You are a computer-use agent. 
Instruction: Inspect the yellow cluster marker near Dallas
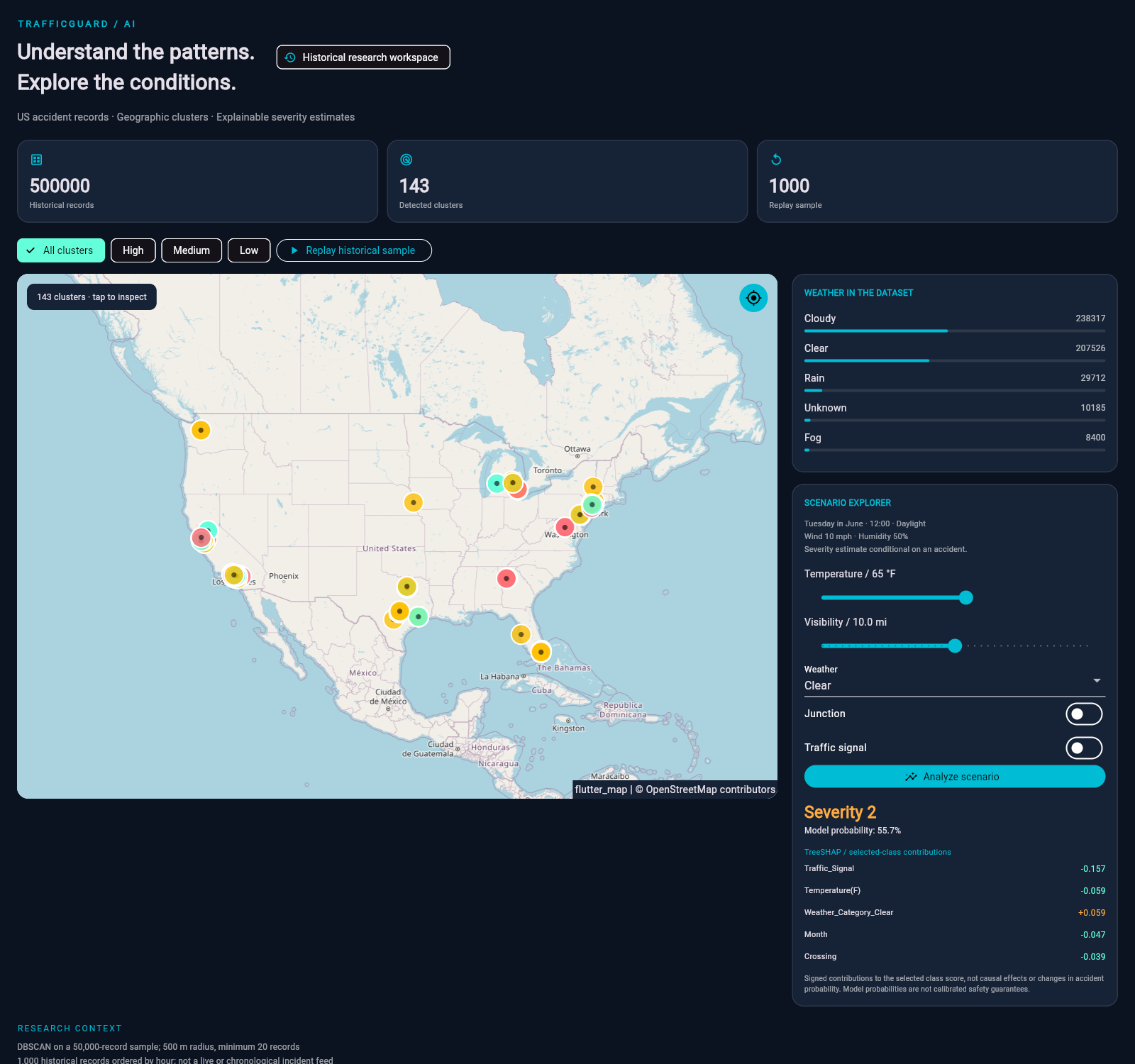406,587
